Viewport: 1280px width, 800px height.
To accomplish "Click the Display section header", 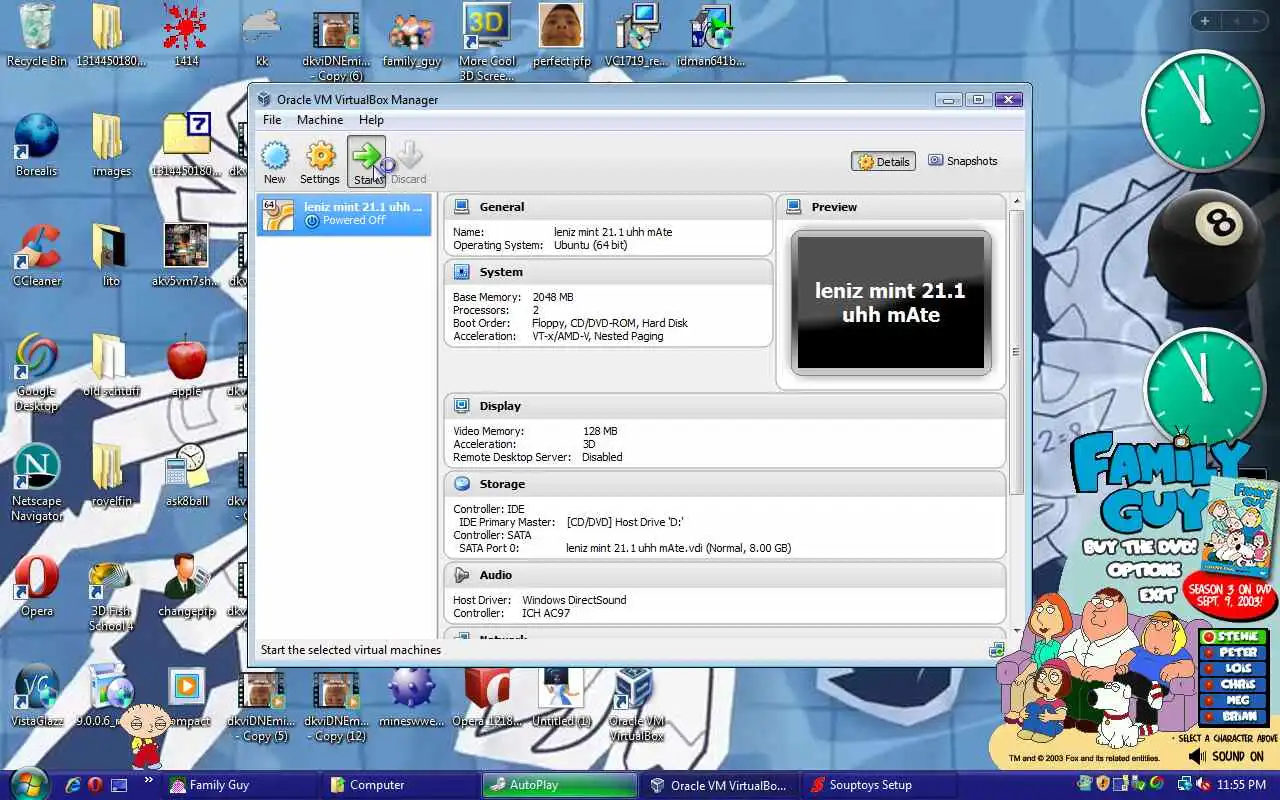I will (x=725, y=406).
